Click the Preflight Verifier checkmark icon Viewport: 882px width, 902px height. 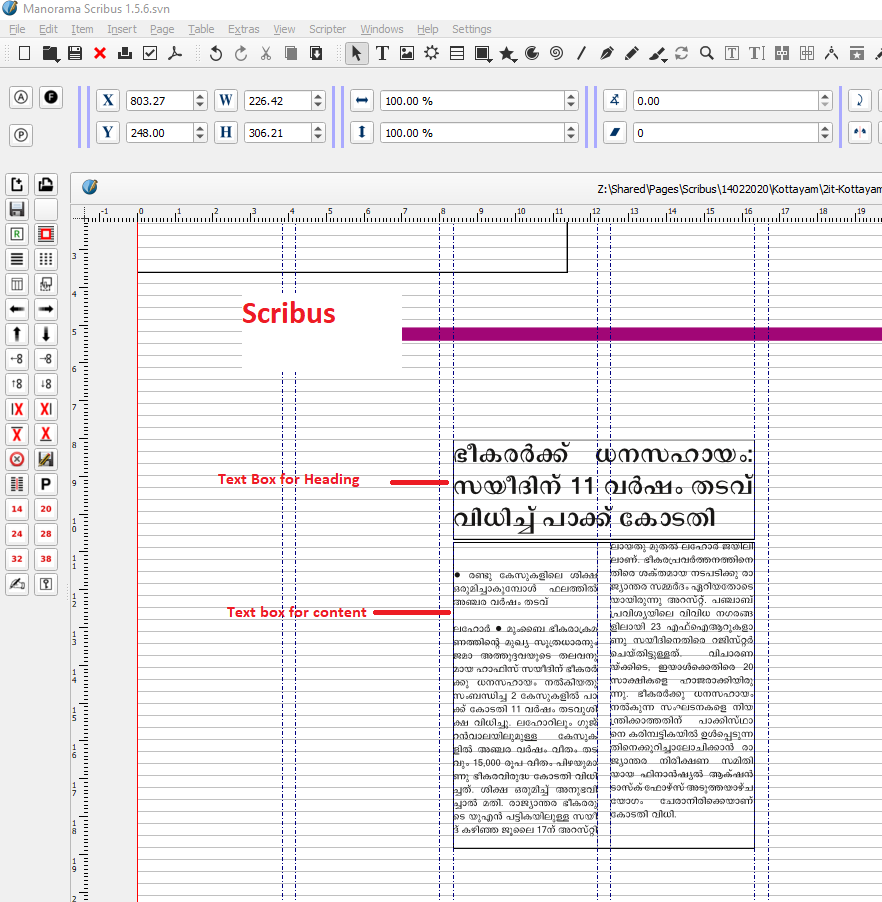pyautogui.click(x=150, y=53)
